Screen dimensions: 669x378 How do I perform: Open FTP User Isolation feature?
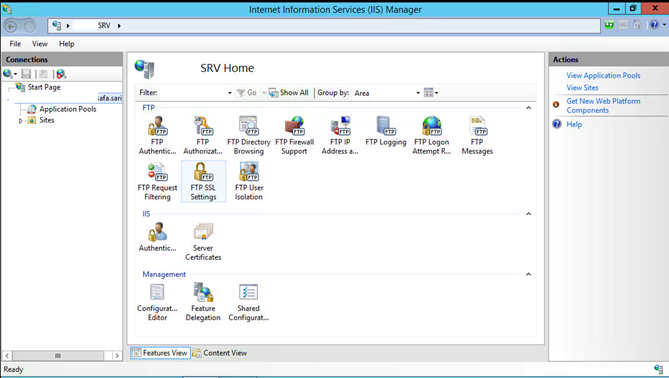[249, 181]
